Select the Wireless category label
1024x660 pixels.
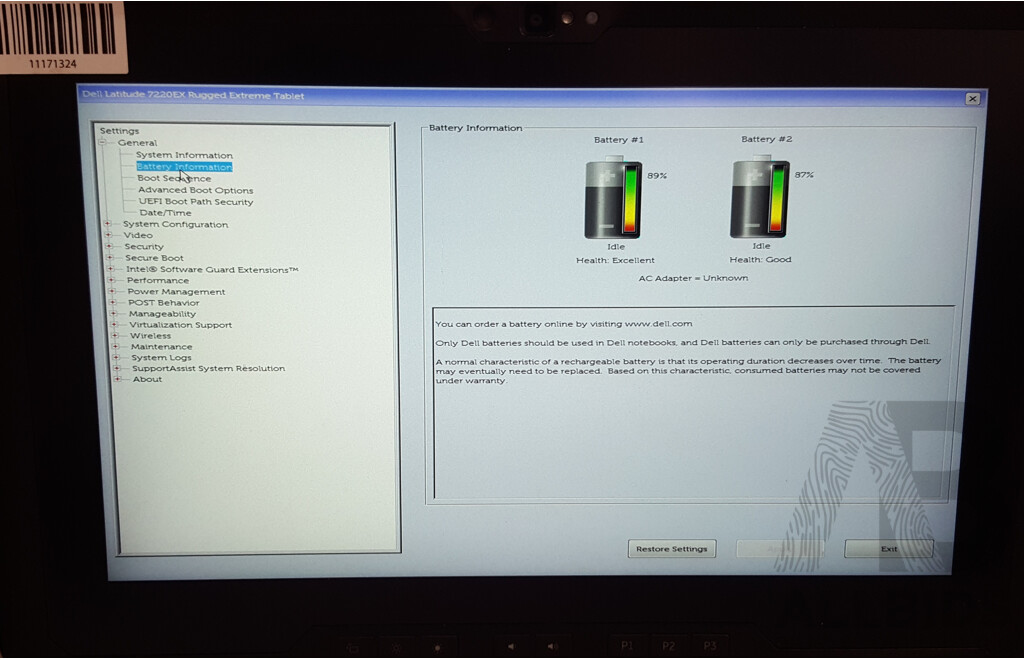[x=150, y=336]
